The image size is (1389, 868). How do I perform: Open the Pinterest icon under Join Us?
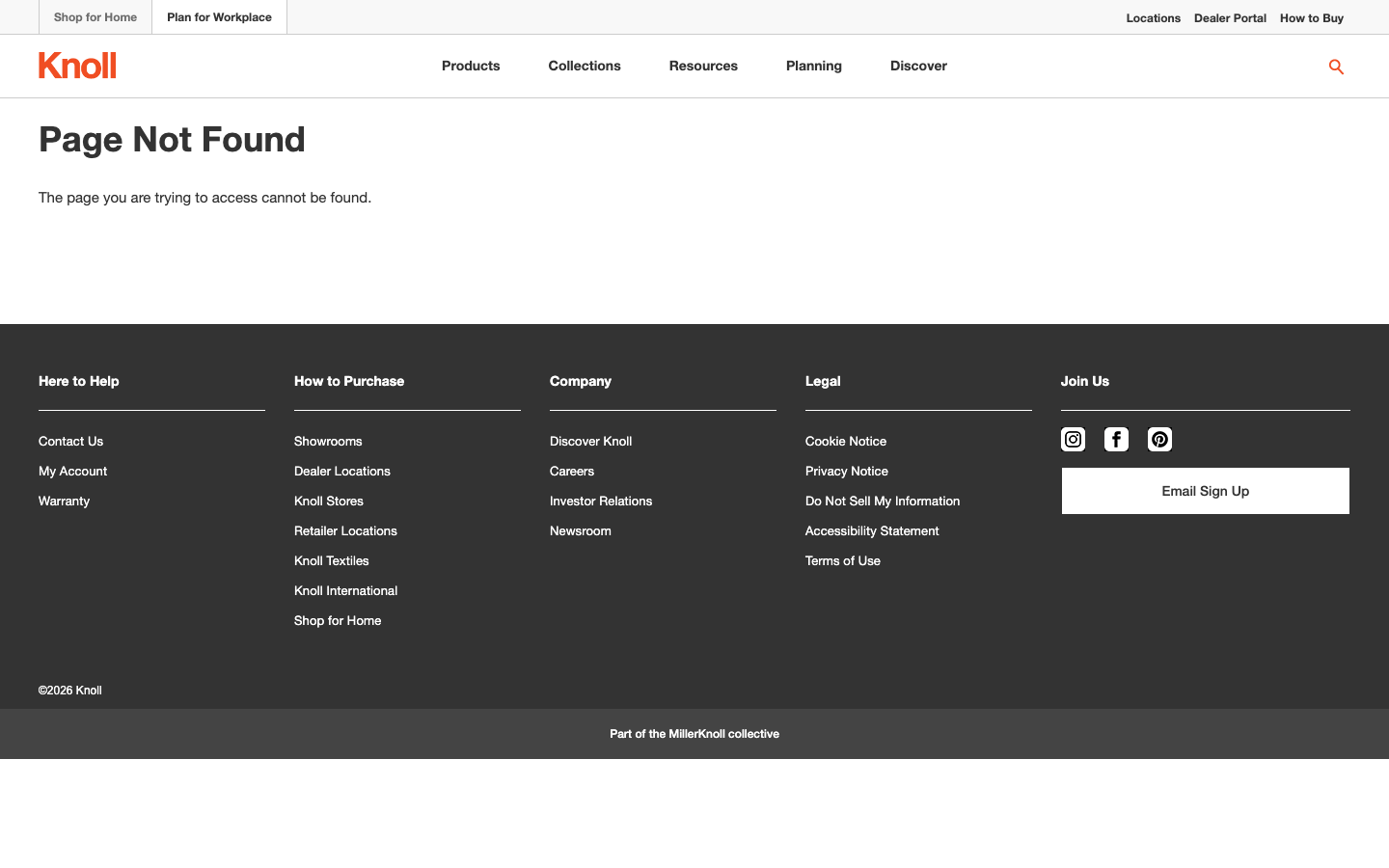[x=1159, y=440]
